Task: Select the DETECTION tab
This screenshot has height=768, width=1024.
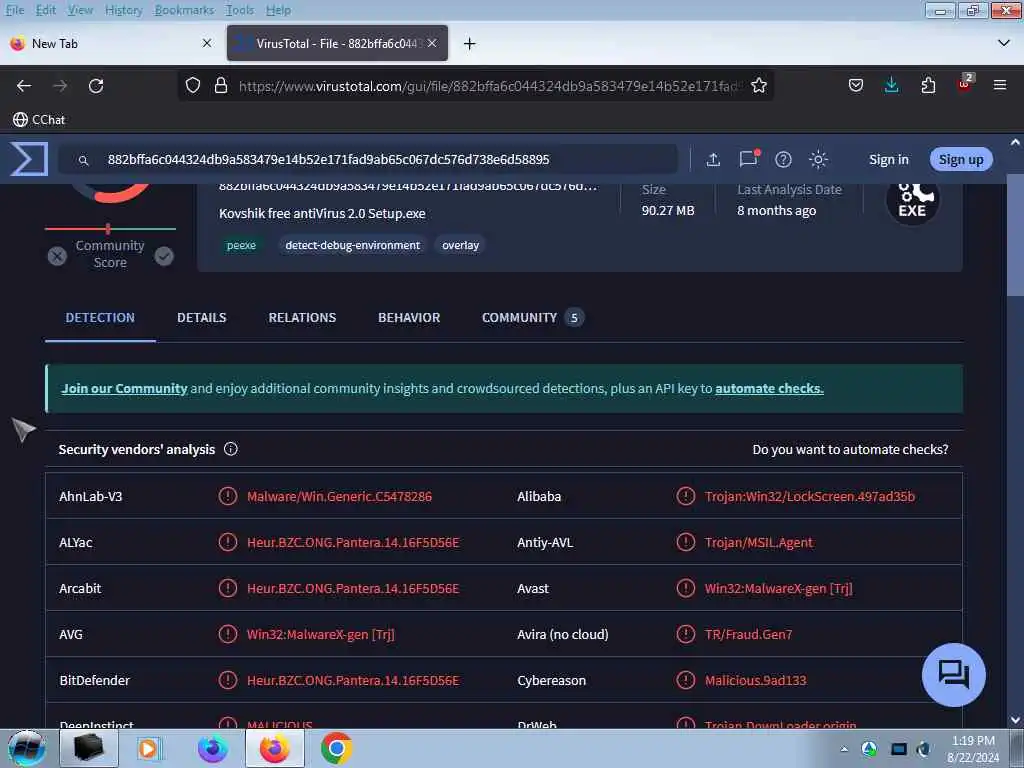Action: pos(100,317)
